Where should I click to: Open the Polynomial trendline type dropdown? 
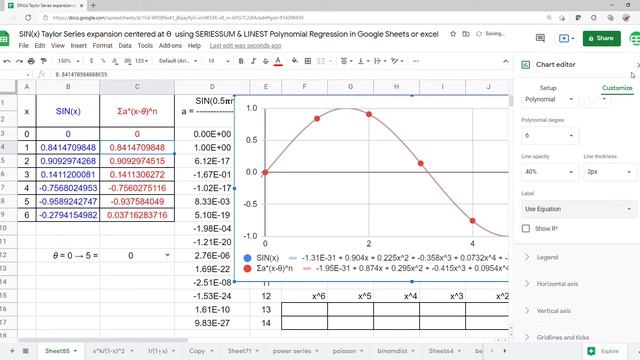550,100
